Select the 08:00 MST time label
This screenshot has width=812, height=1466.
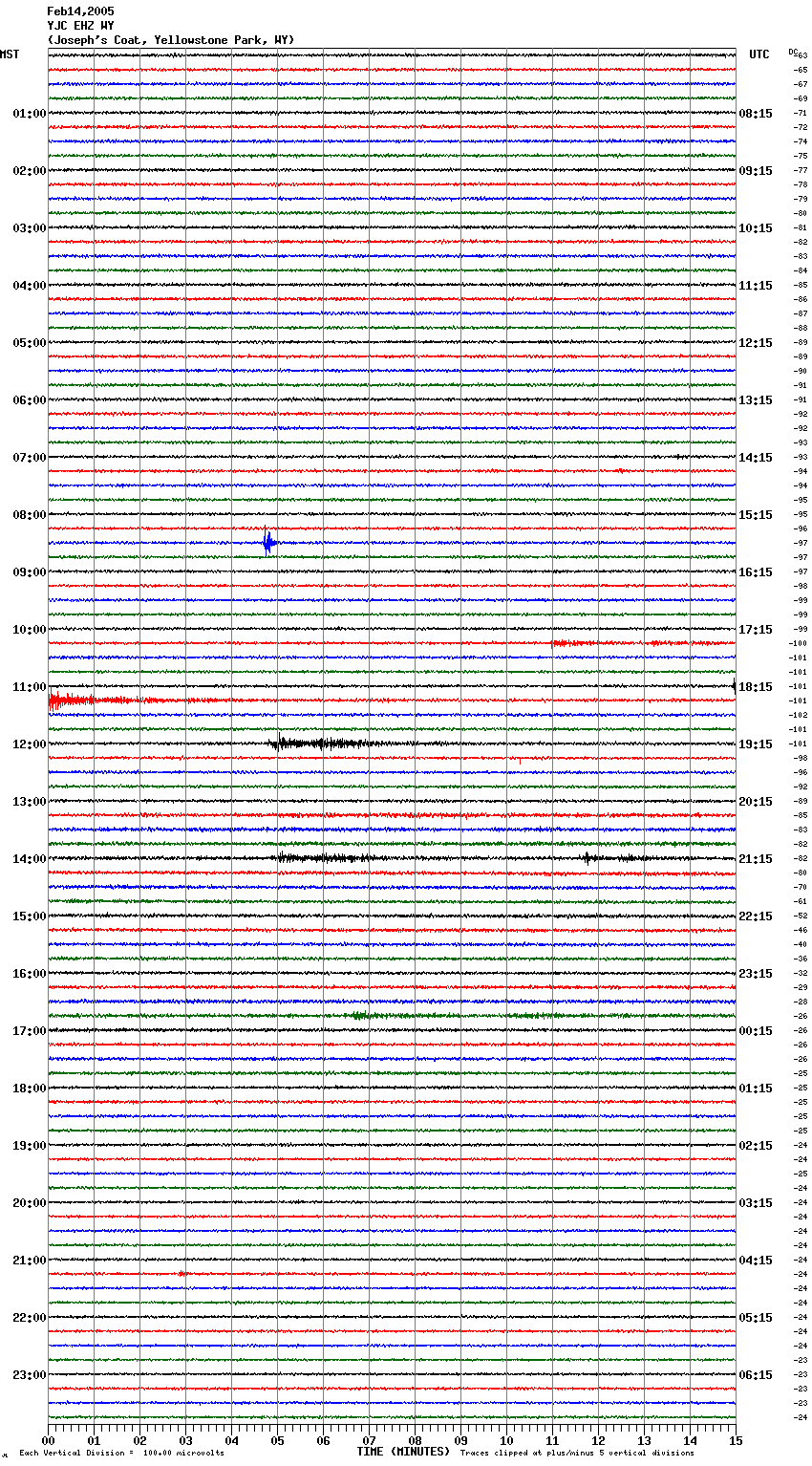[30, 515]
